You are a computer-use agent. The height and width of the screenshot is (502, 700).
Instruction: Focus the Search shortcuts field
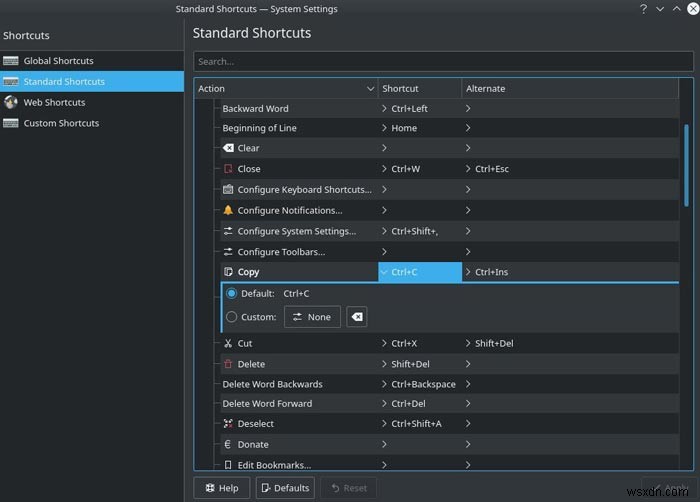[x=442, y=61]
